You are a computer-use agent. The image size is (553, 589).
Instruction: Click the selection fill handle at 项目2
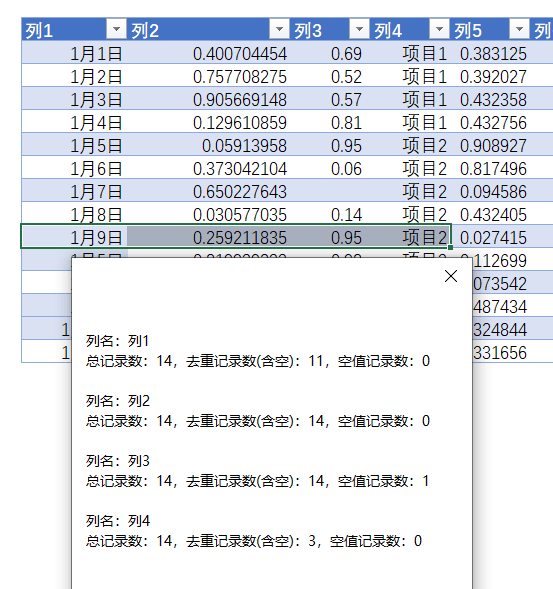[450, 248]
